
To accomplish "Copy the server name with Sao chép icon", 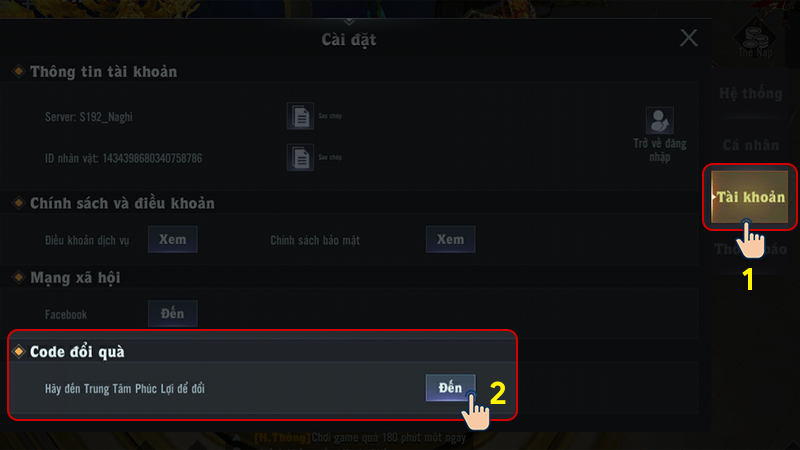I will 300,116.
